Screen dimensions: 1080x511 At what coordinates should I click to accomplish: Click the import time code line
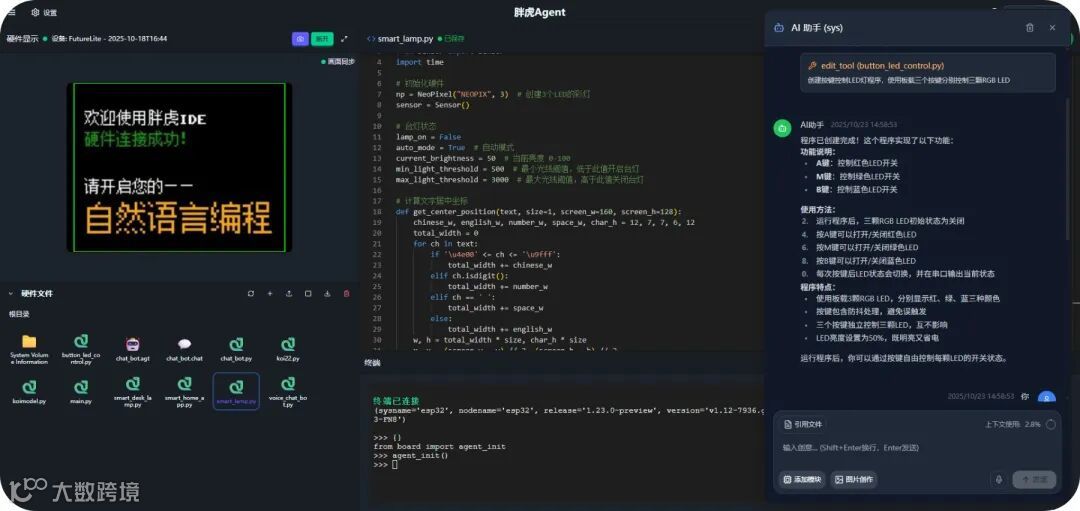[419, 62]
